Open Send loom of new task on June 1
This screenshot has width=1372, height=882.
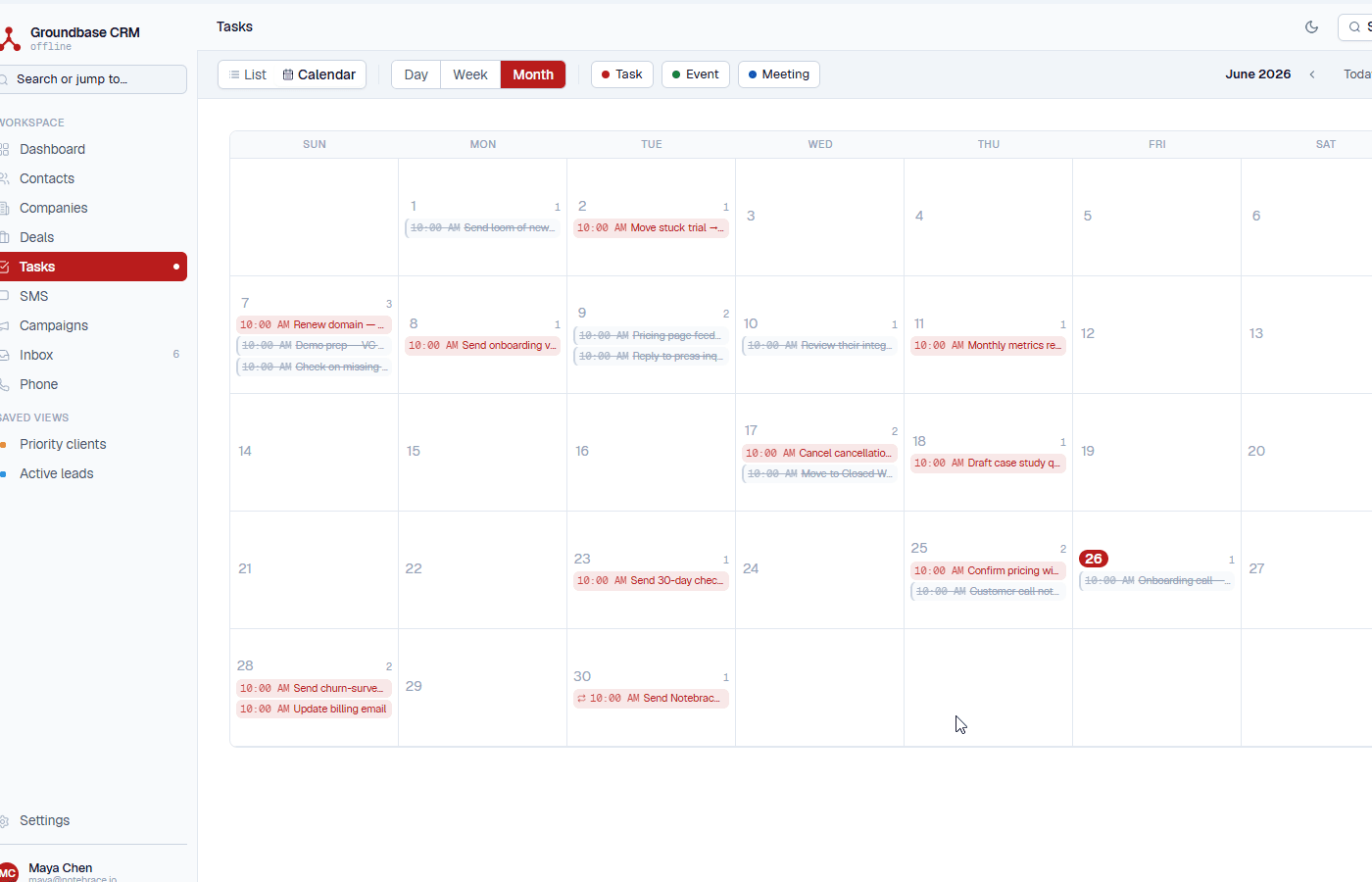[x=482, y=227]
